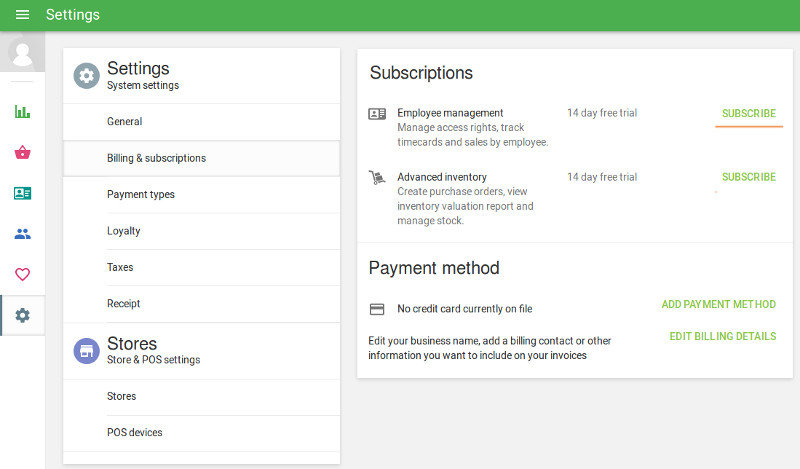This screenshot has height=469, width=800.
Task: Go to Payment types settings
Action: [x=140, y=194]
